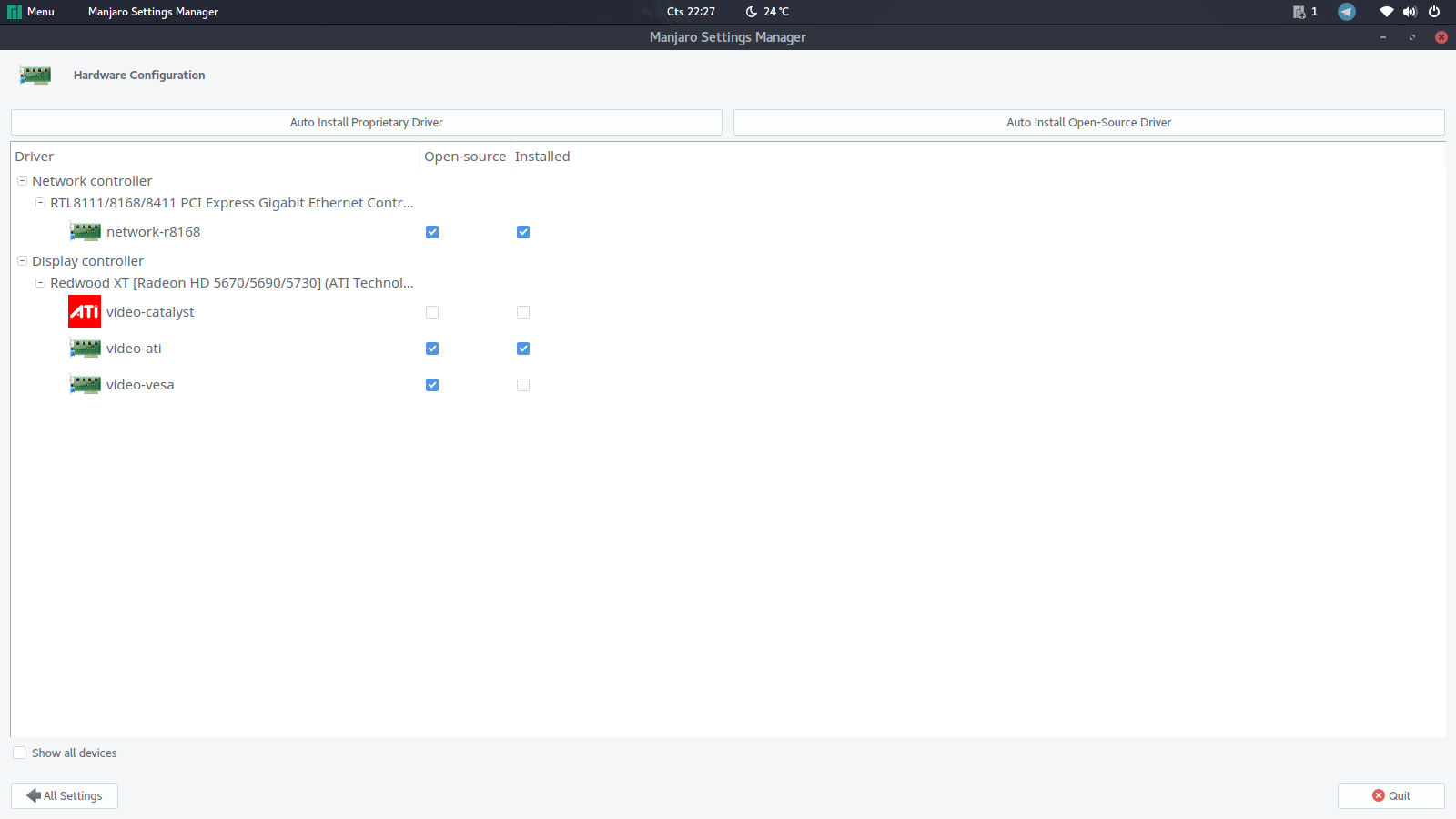This screenshot has width=1456, height=819.
Task: Click Auto Install Proprietary Driver button
Action: pyautogui.click(x=367, y=123)
